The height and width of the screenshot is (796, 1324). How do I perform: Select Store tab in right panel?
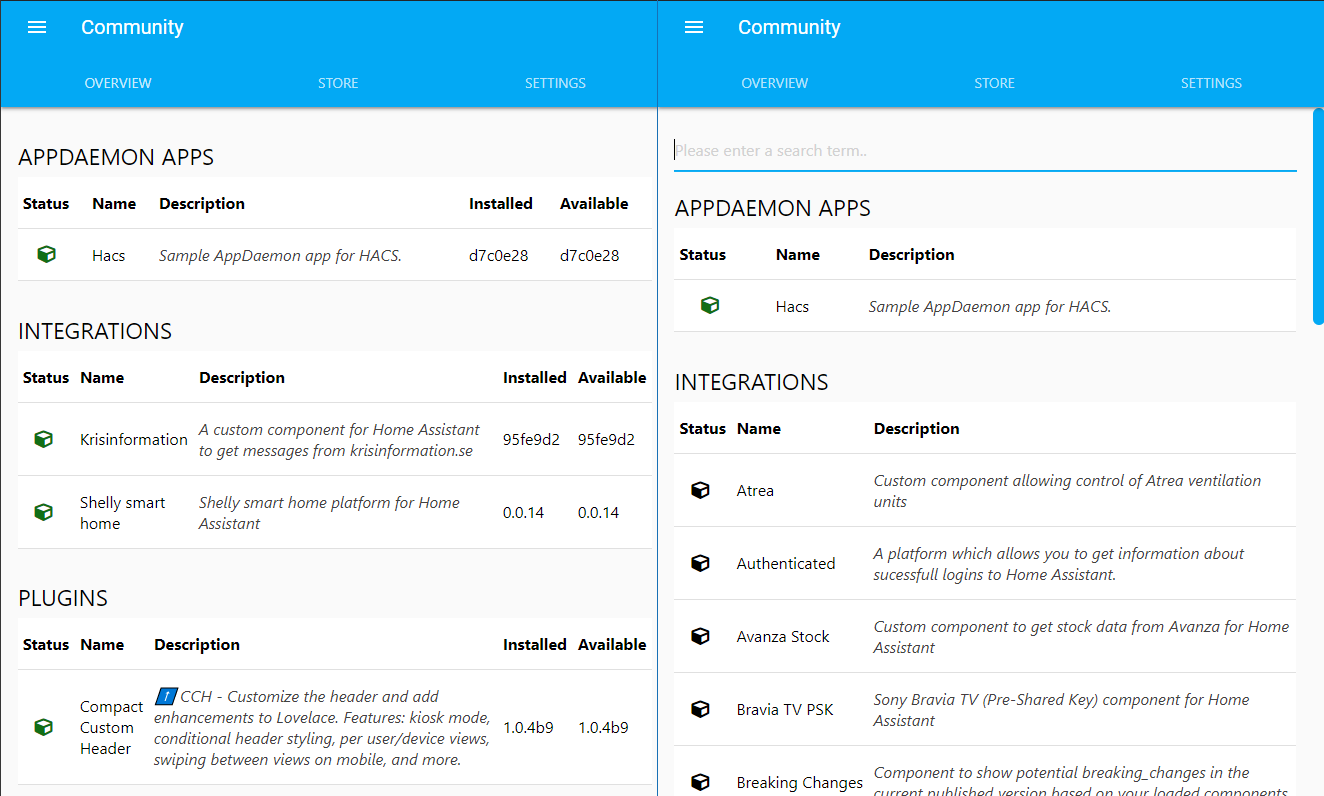coord(995,83)
